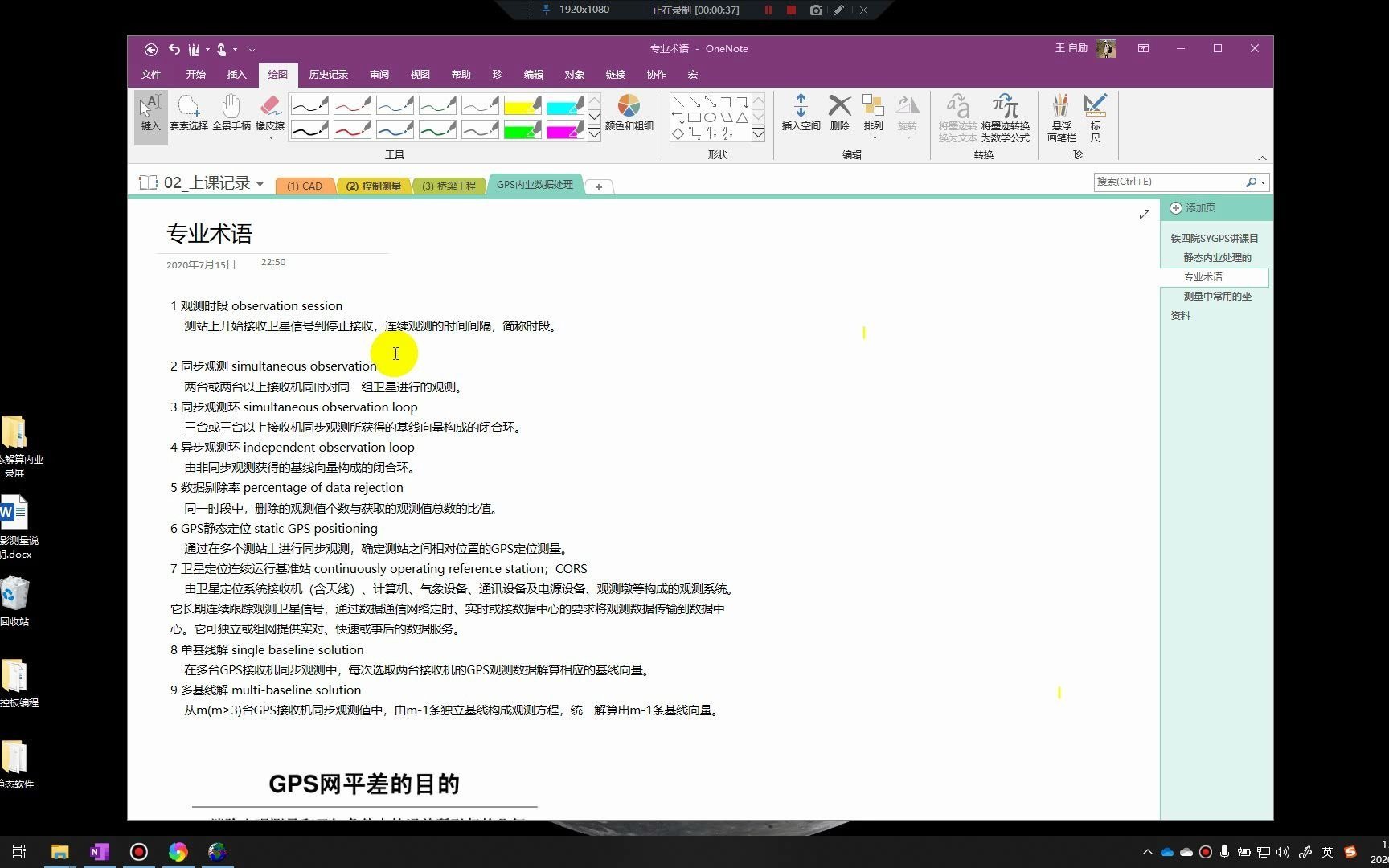Click 将墨迹转换为数学公式 ink to math
Viewport: 1389px width, 868px height.
1005,118
